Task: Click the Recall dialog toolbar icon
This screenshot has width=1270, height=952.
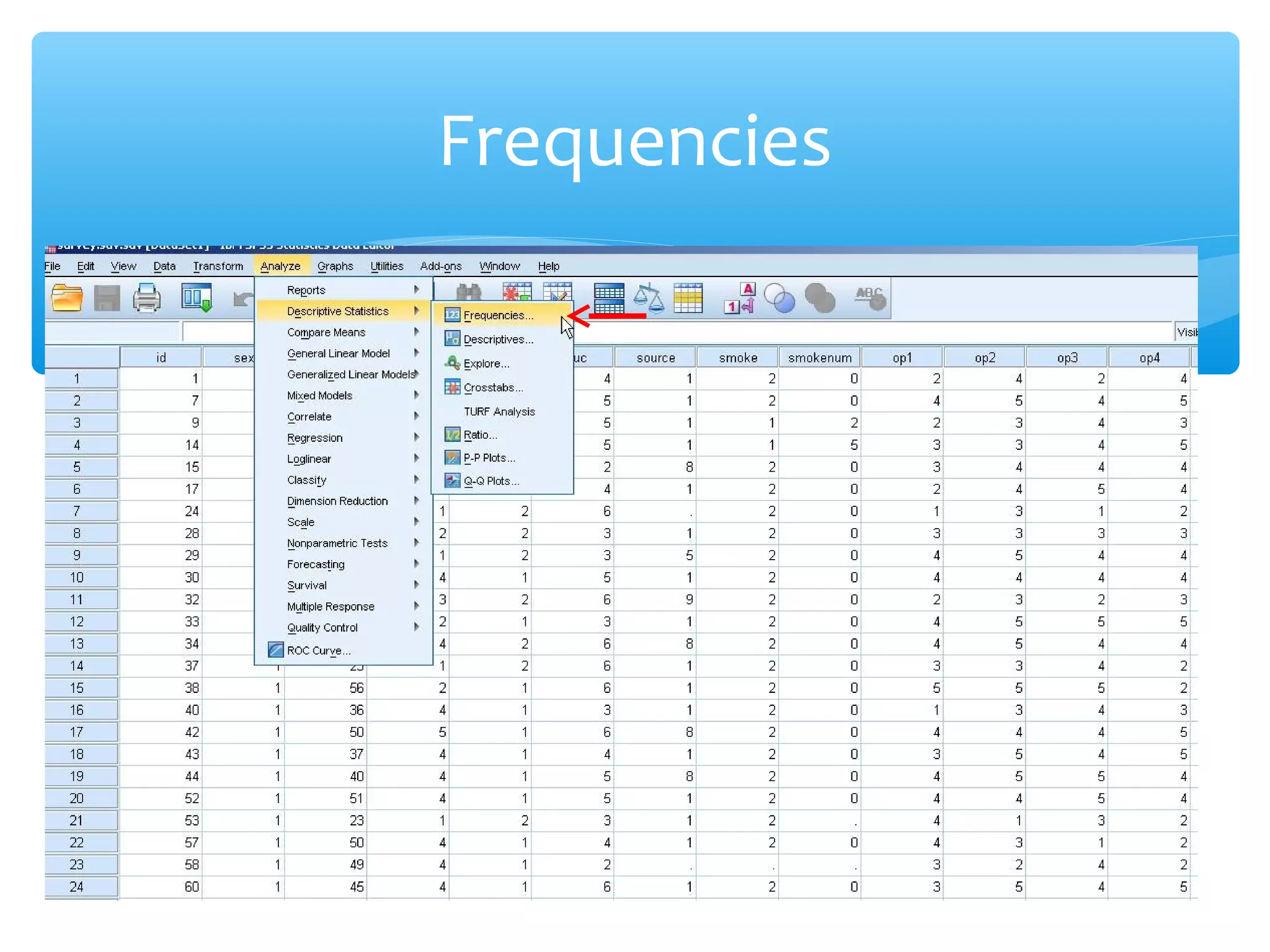Action: tap(197, 297)
